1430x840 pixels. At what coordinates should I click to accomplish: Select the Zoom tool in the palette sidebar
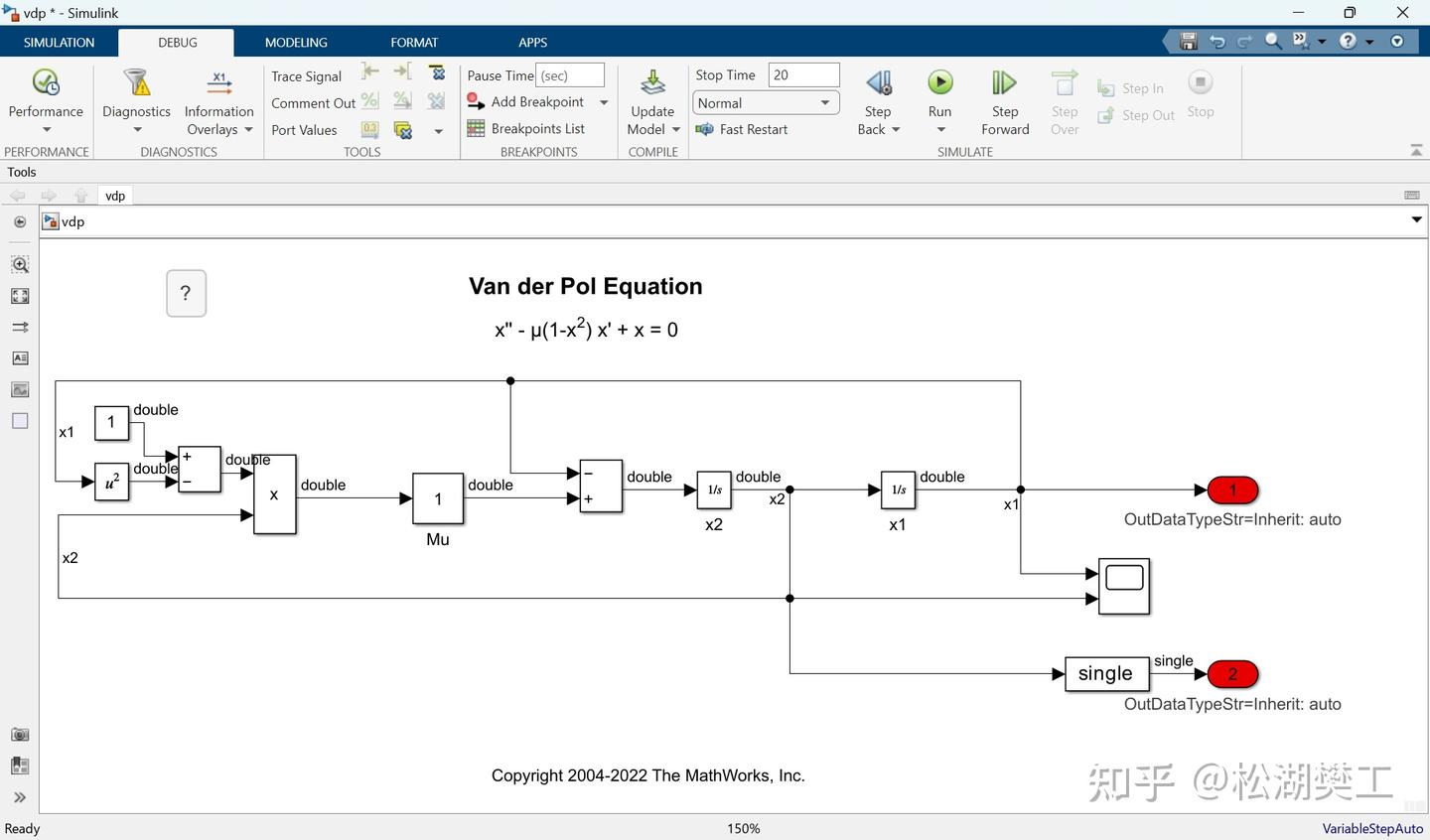20,264
